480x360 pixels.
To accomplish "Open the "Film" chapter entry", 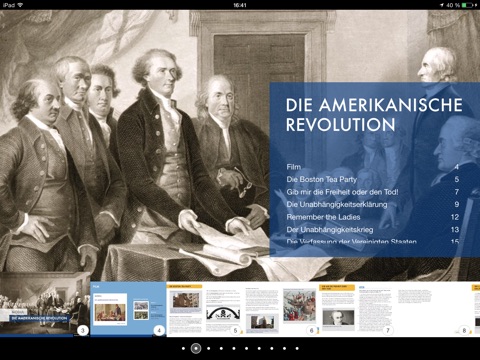I will point(373,167).
